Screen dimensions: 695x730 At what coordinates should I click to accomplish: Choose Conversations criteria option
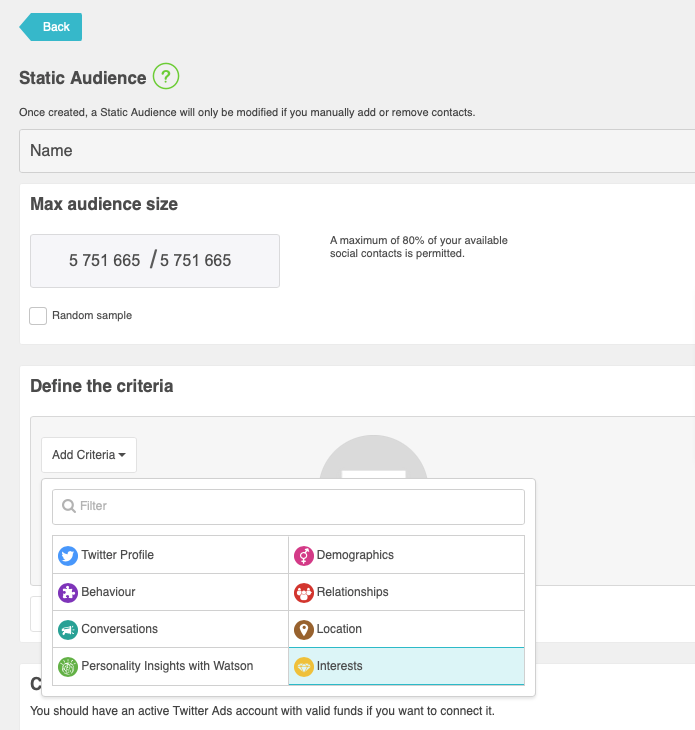point(170,629)
